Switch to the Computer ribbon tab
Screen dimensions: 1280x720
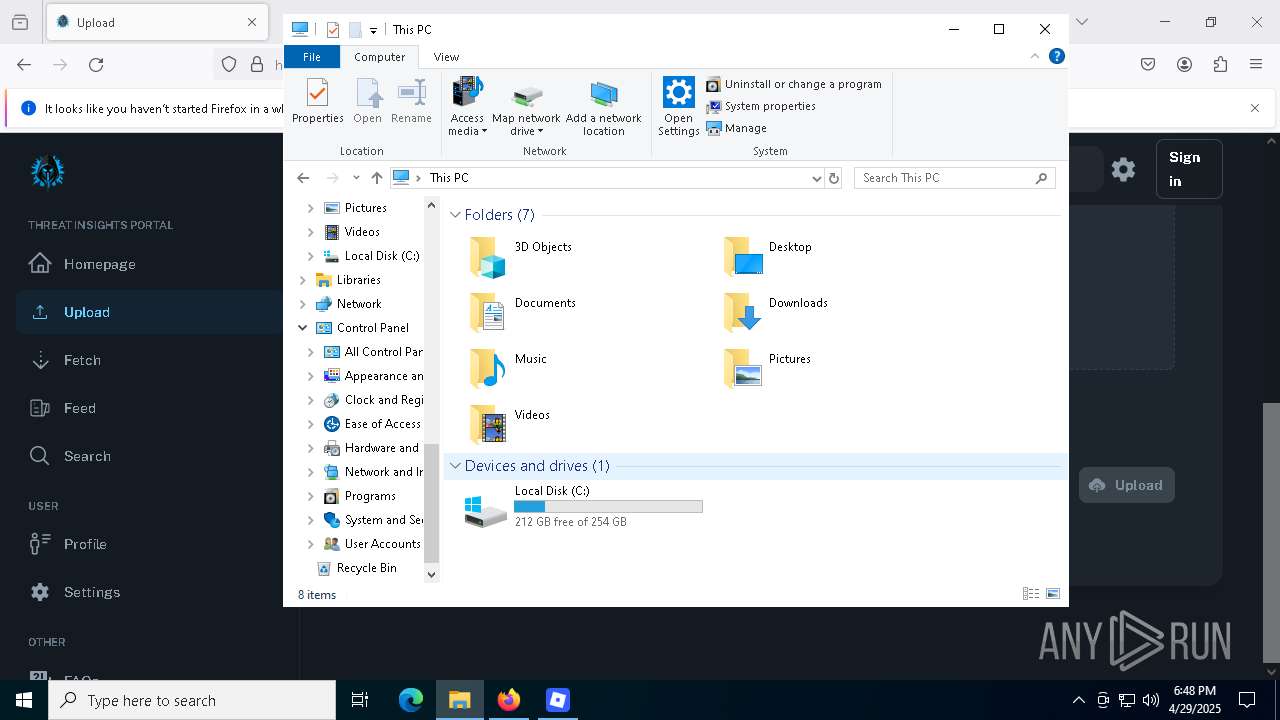coord(380,57)
